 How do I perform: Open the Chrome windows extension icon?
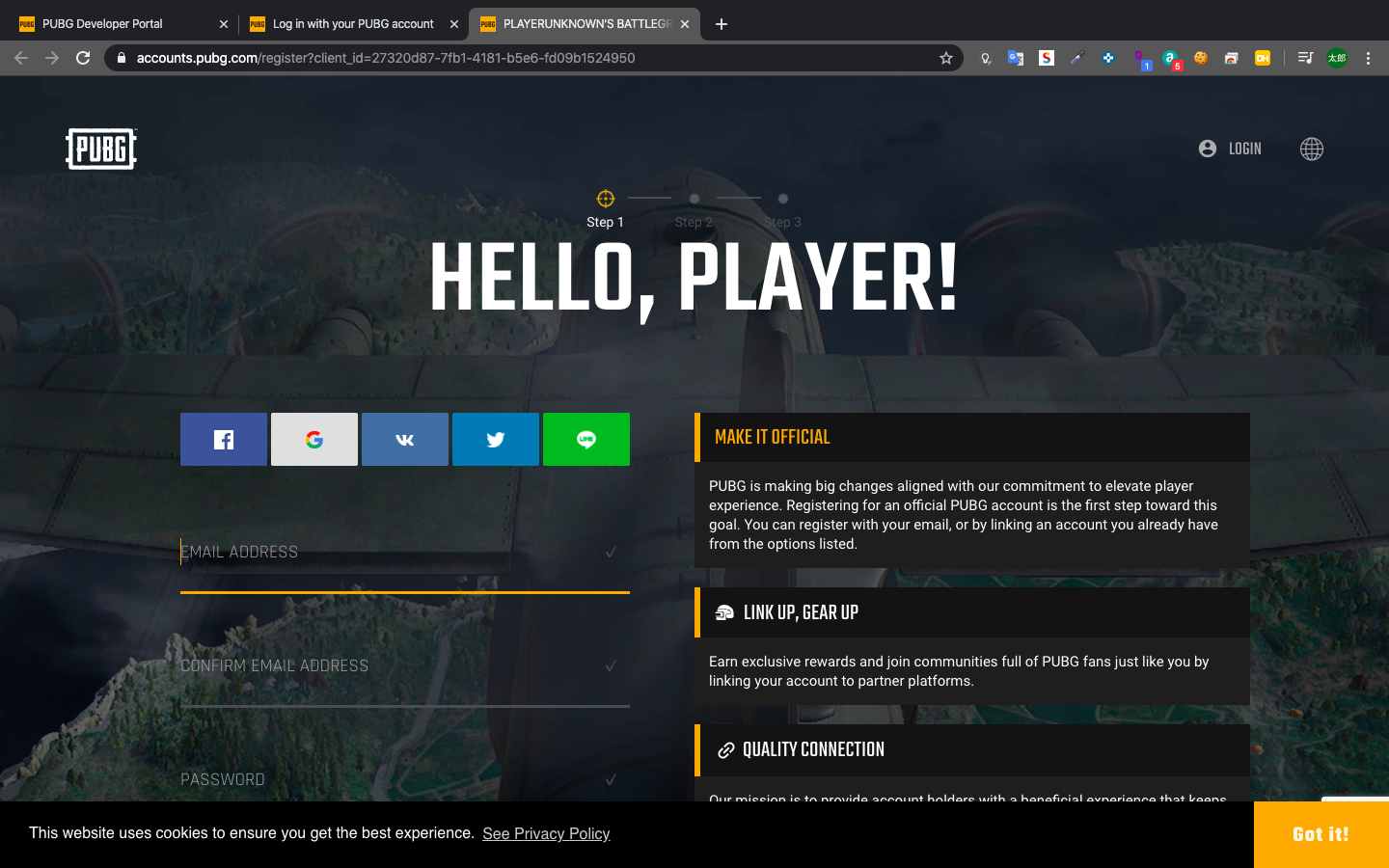pyautogui.click(x=1232, y=58)
